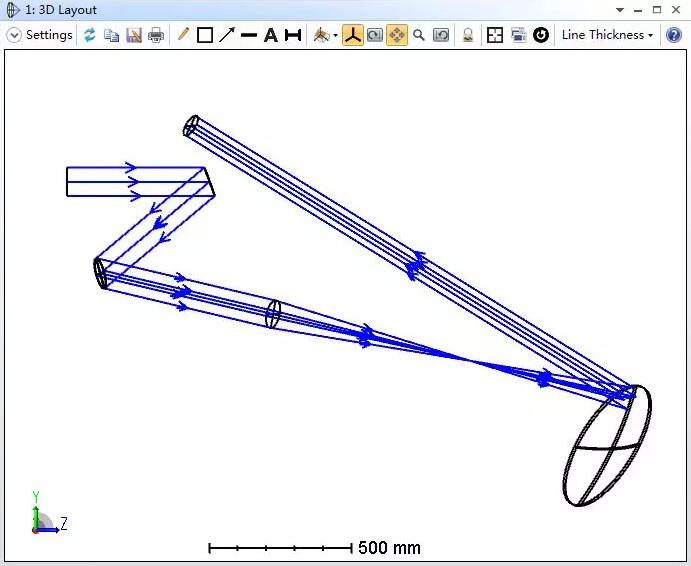Toggle the orientation axes indicator button
Image resolution: width=691 pixels, height=566 pixels.
[353, 35]
